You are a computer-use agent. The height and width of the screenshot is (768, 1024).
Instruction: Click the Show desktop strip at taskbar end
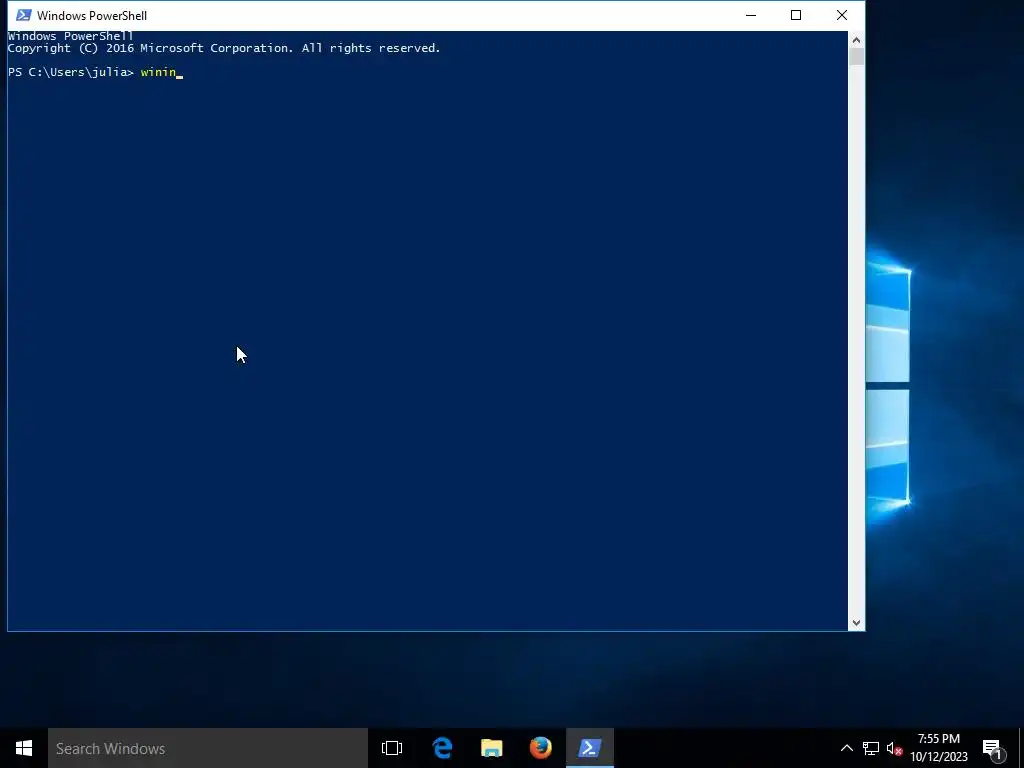pyautogui.click(x=1021, y=748)
